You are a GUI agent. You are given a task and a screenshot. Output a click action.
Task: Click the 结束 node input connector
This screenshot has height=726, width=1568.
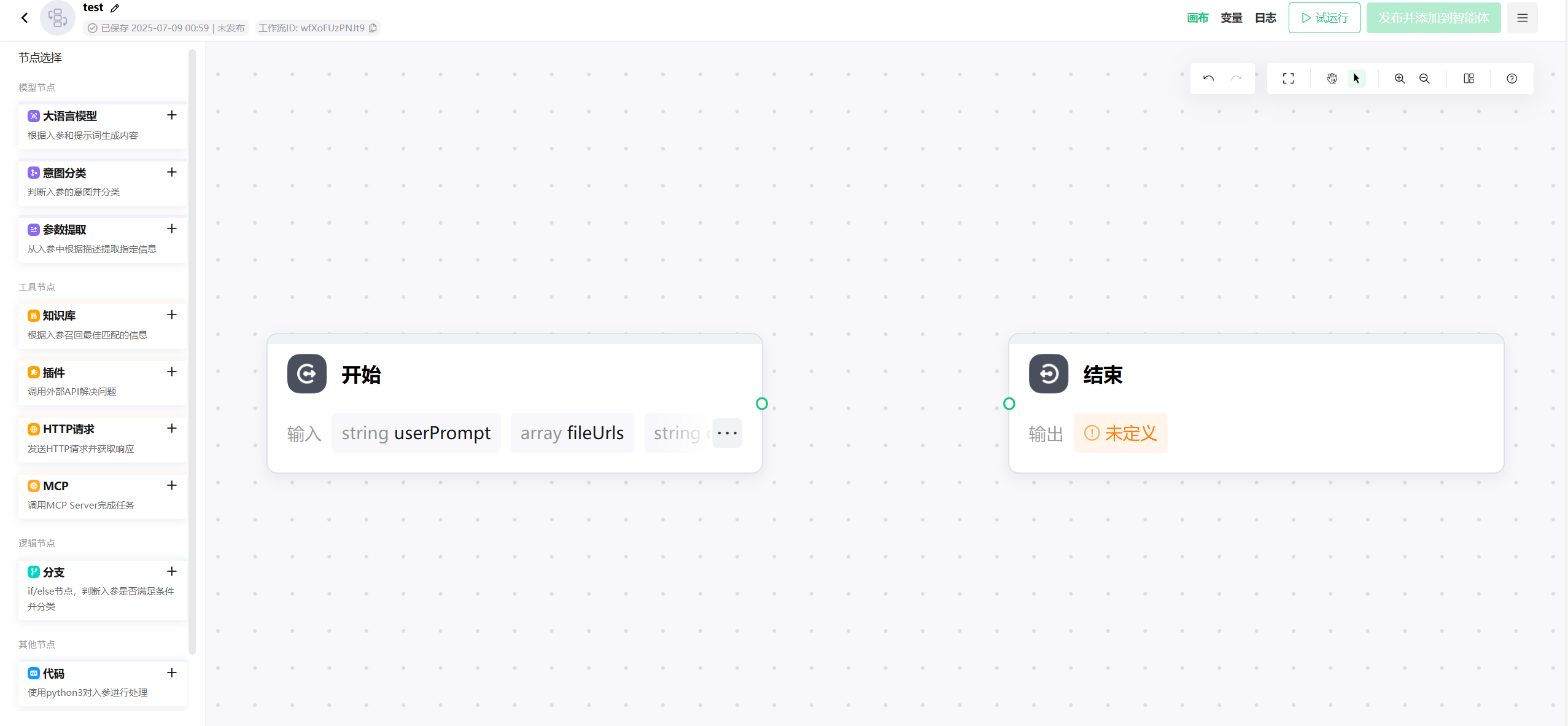1009,404
